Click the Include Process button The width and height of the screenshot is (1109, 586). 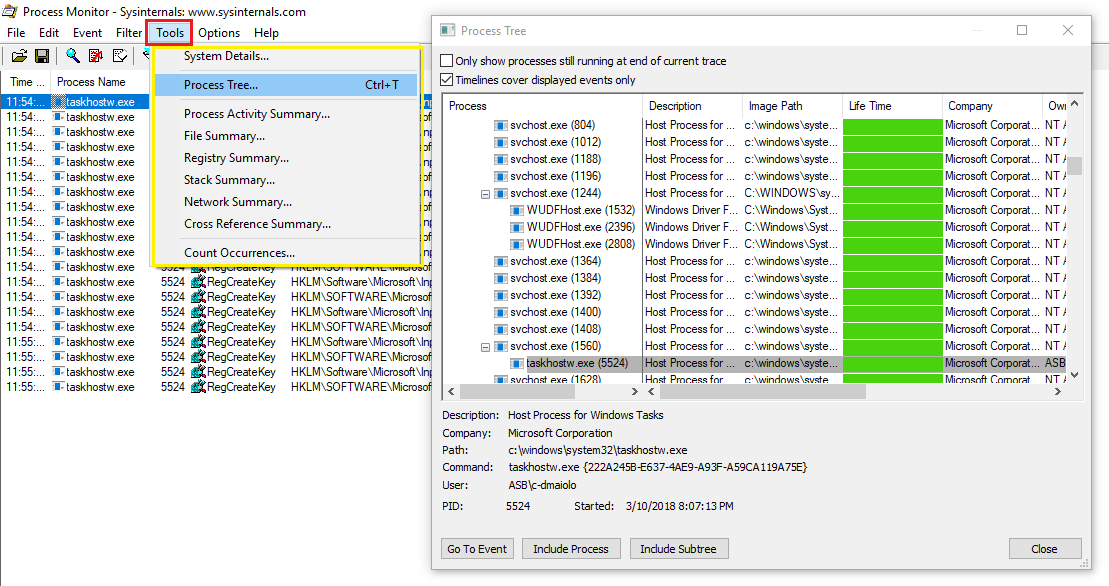point(571,549)
